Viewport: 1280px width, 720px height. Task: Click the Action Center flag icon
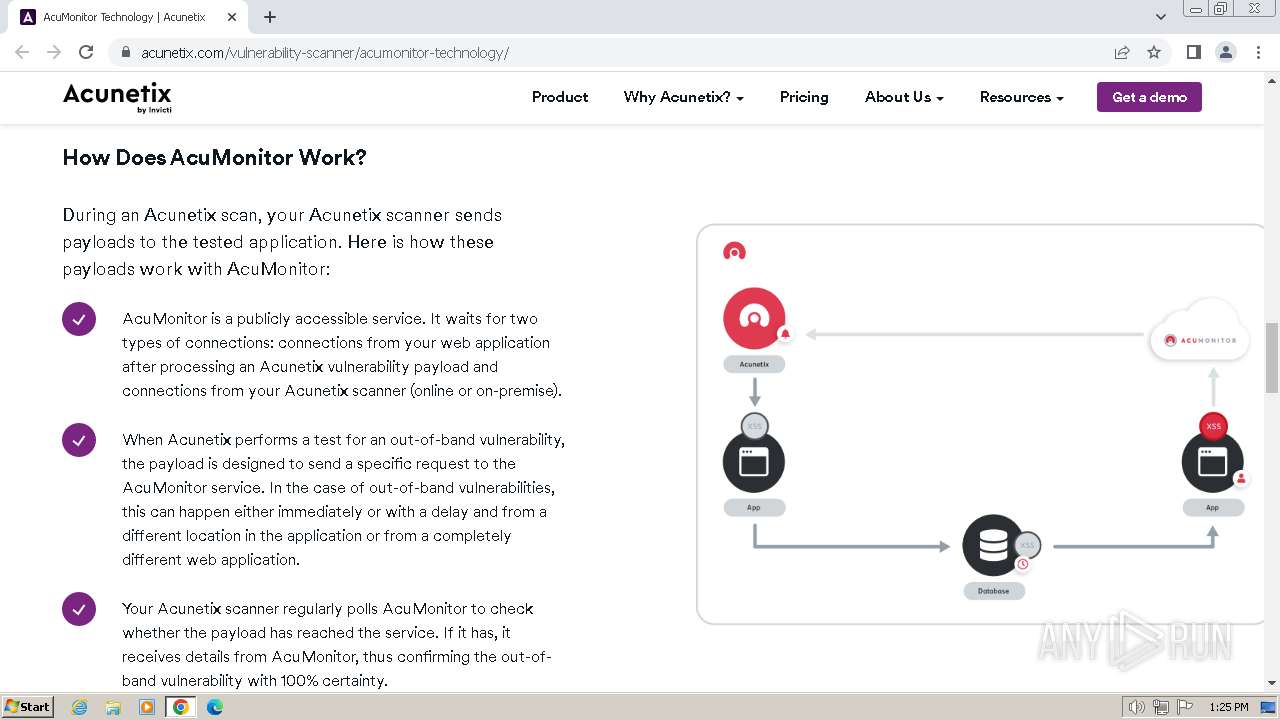1185,707
